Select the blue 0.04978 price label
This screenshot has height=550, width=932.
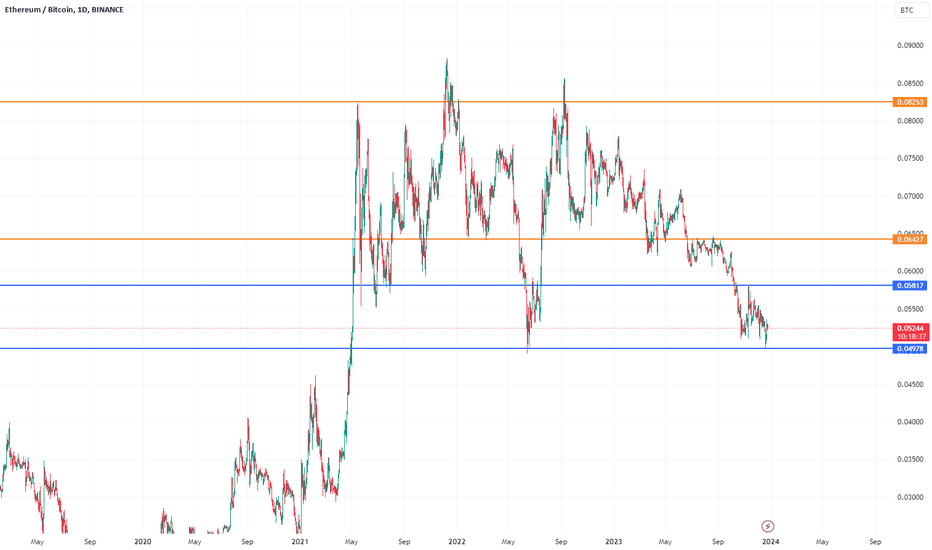coord(909,349)
